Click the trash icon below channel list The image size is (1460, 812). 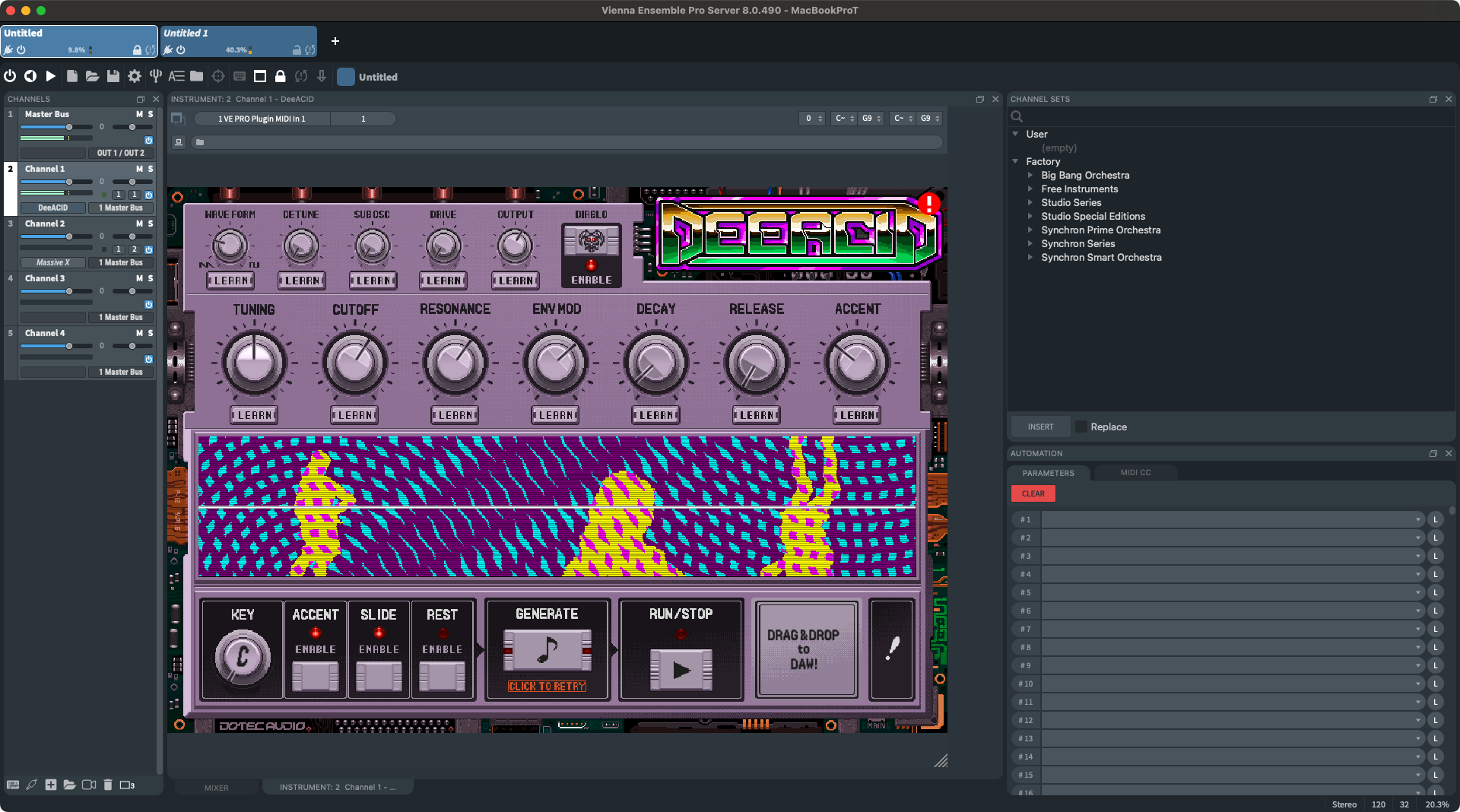[x=108, y=785]
